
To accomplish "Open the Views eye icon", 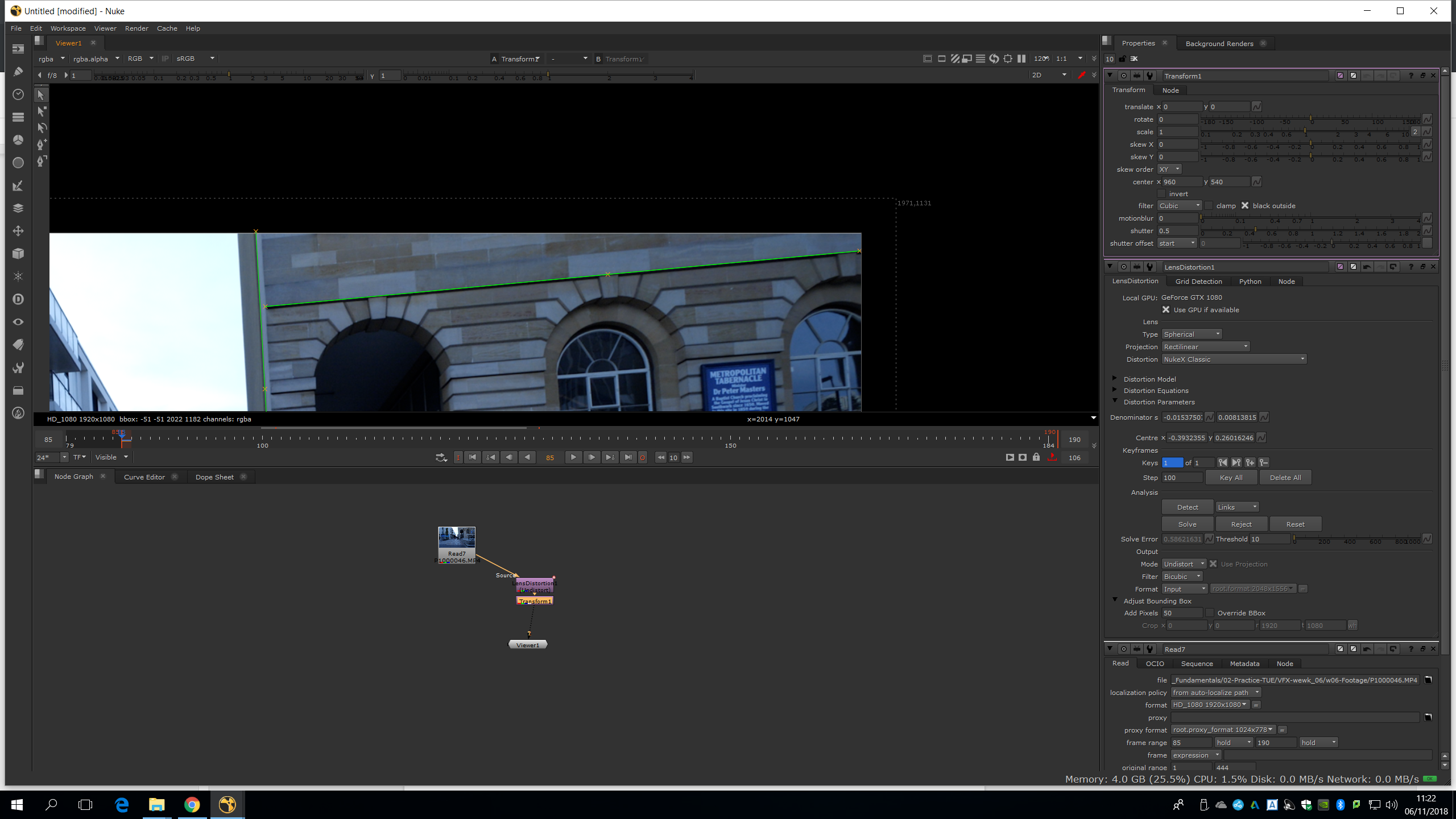I will (18, 322).
